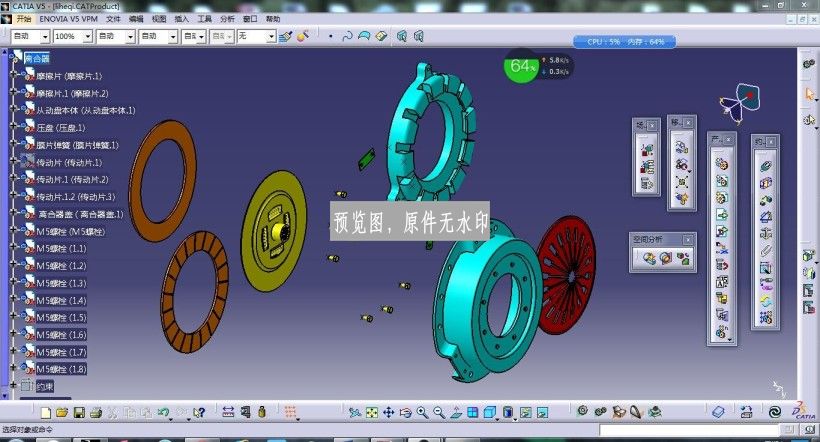Click the Existing Component icon
Viewport: 820px width, 442px height.
coord(722,214)
